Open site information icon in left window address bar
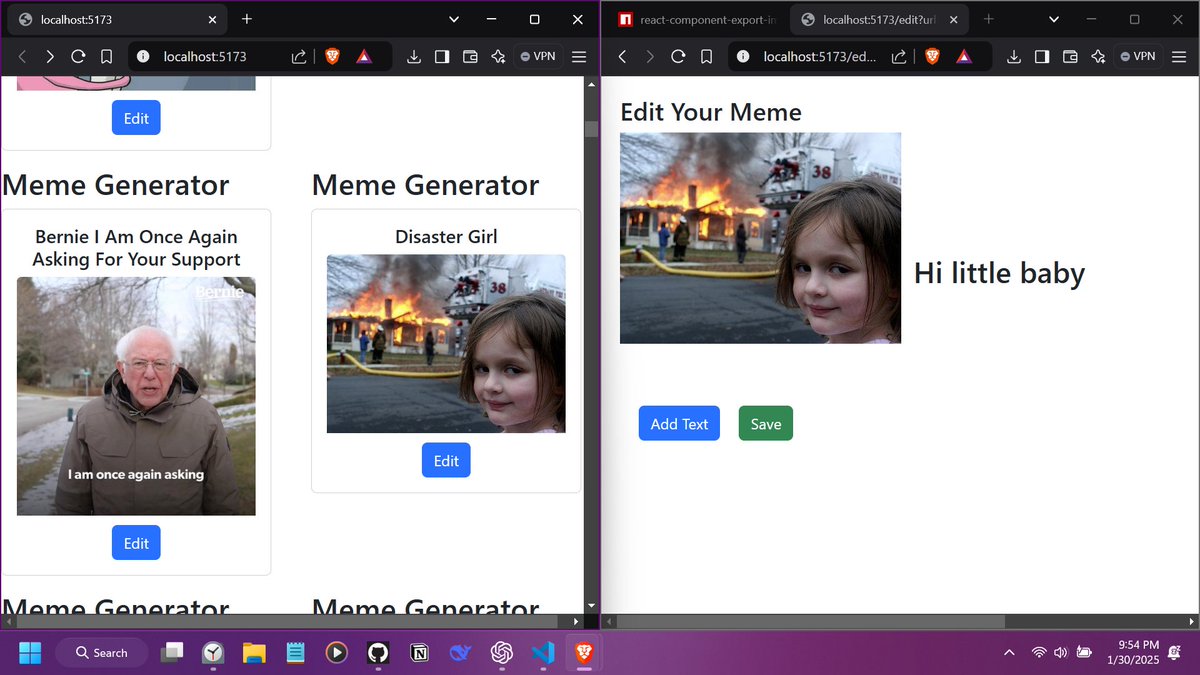This screenshot has height=675, width=1200. 143,57
